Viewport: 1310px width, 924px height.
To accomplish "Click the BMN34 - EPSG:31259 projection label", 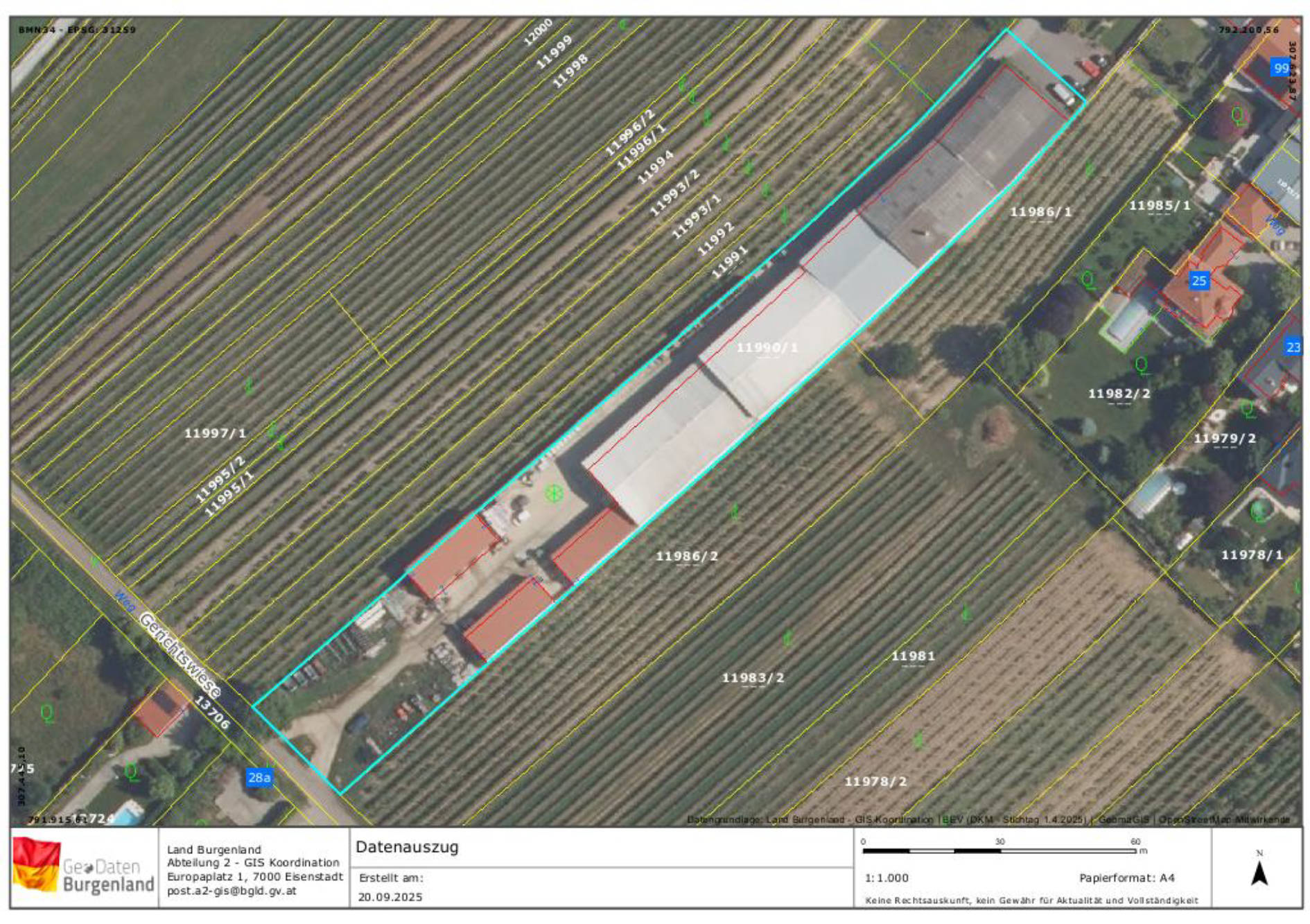I will tap(78, 30).
